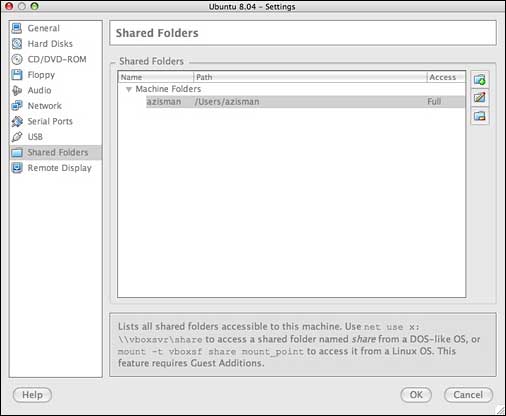
Task: Click the Full access value
Action: pyautogui.click(x=434, y=102)
